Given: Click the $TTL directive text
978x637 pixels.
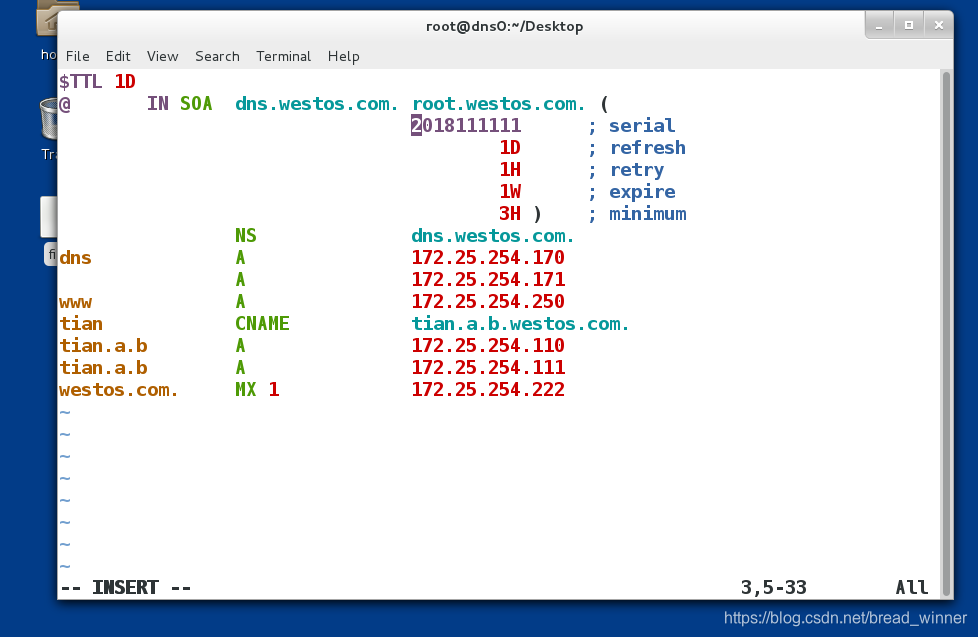Looking at the screenshot, I should pyautogui.click(x=80, y=82).
